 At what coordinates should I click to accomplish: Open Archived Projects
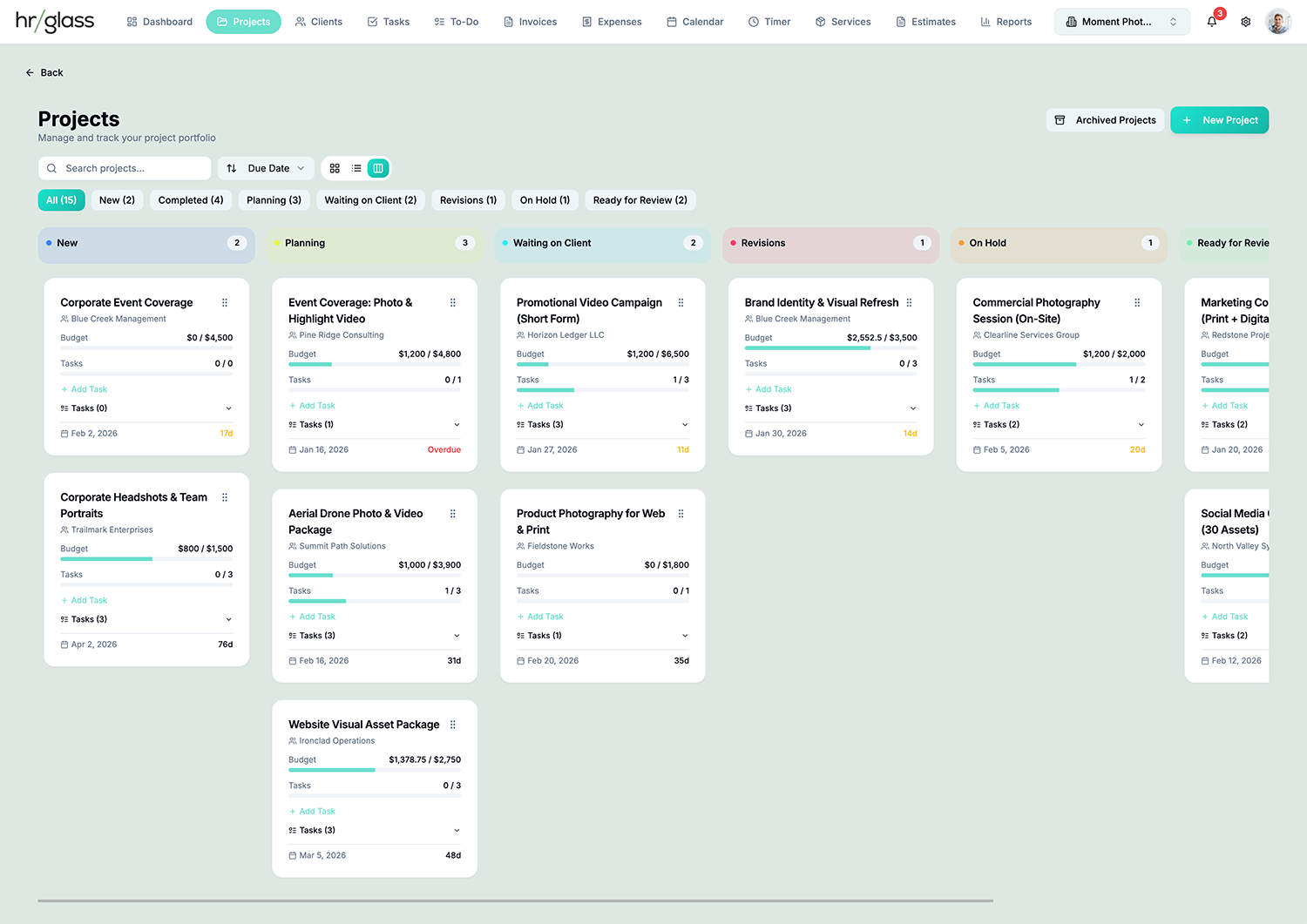point(1105,120)
